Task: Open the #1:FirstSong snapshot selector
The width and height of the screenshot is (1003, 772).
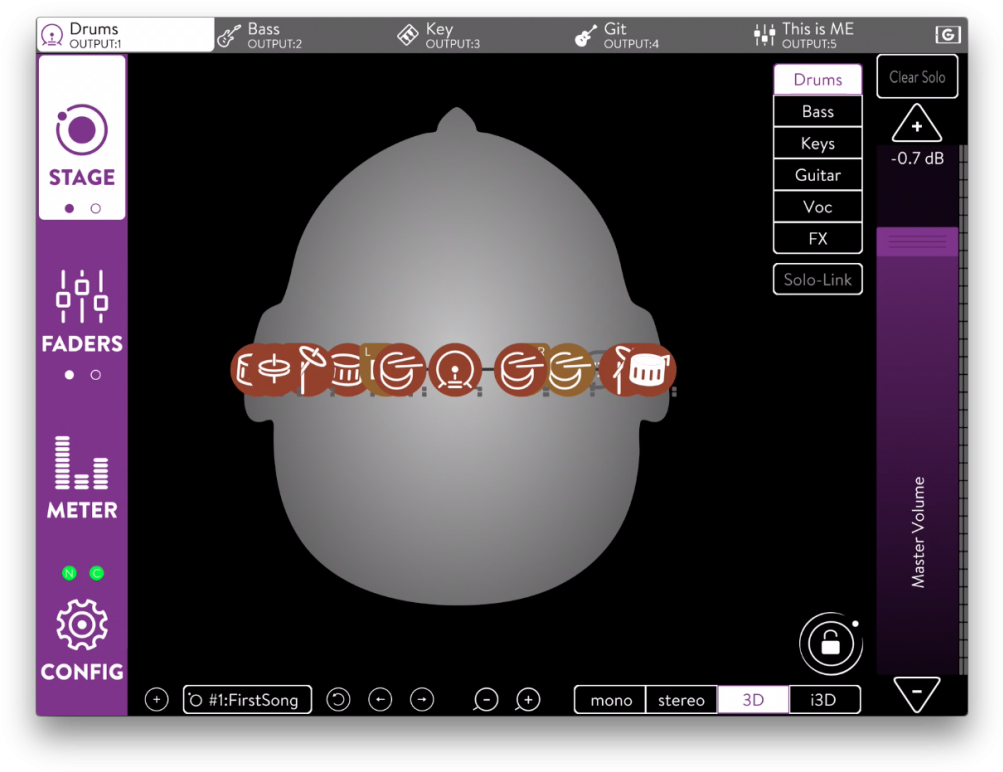Action: (247, 700)
